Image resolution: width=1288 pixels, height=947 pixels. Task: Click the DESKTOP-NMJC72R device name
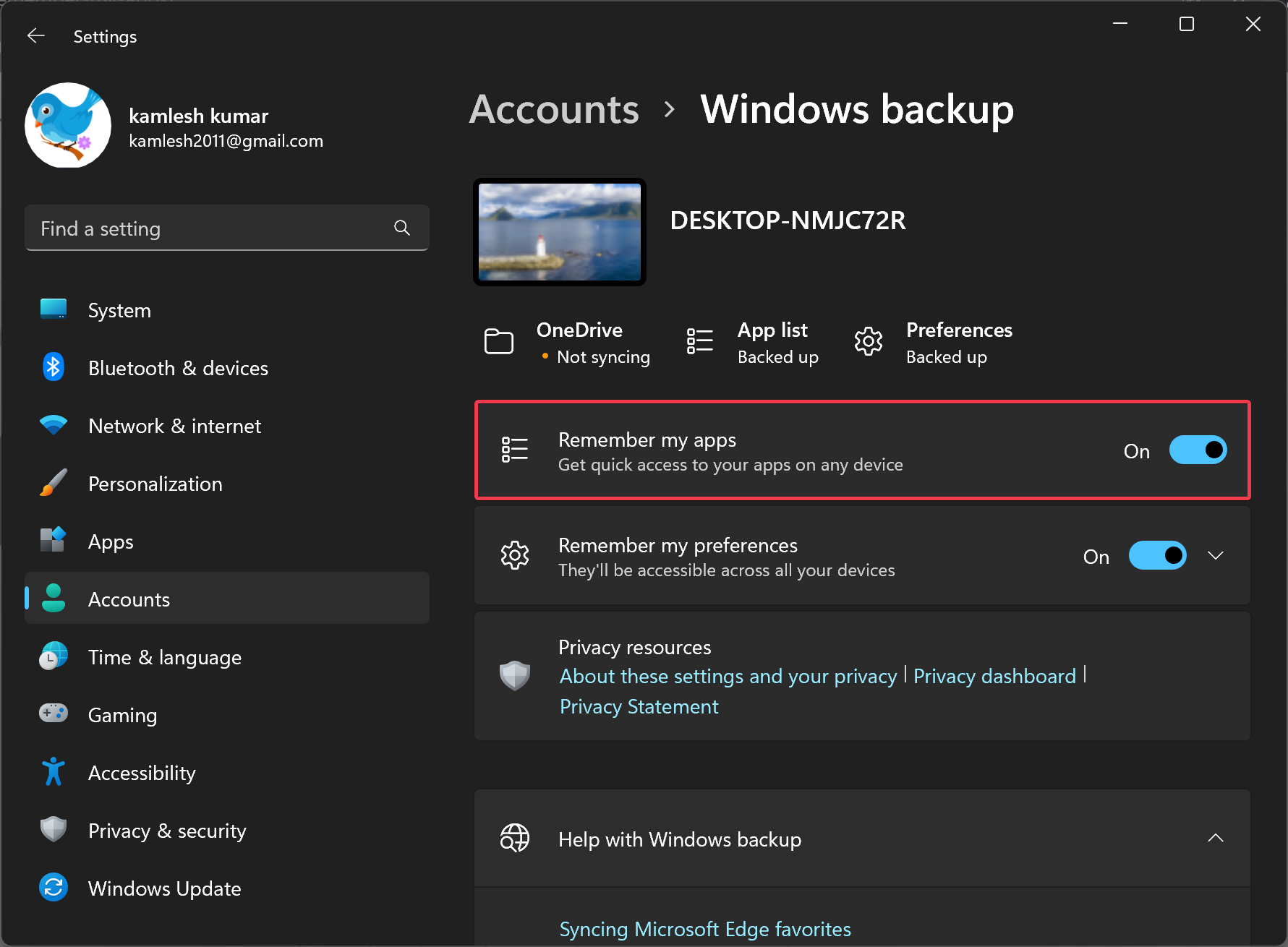(x=788, y=220)
